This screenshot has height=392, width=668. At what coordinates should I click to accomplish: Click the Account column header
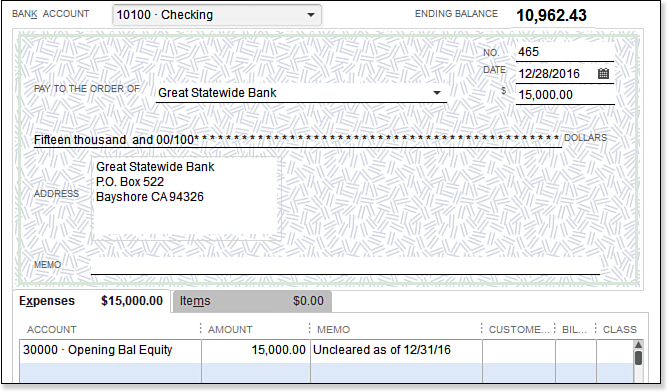click(x=52, y=330)
